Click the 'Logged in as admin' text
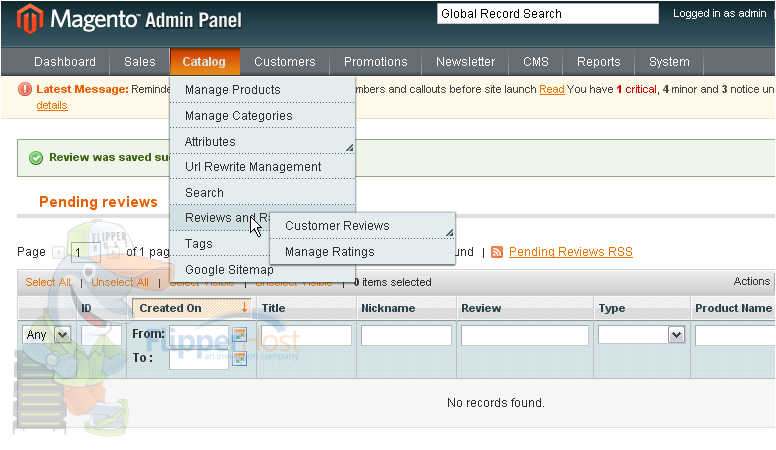 (x=720, y=13)
